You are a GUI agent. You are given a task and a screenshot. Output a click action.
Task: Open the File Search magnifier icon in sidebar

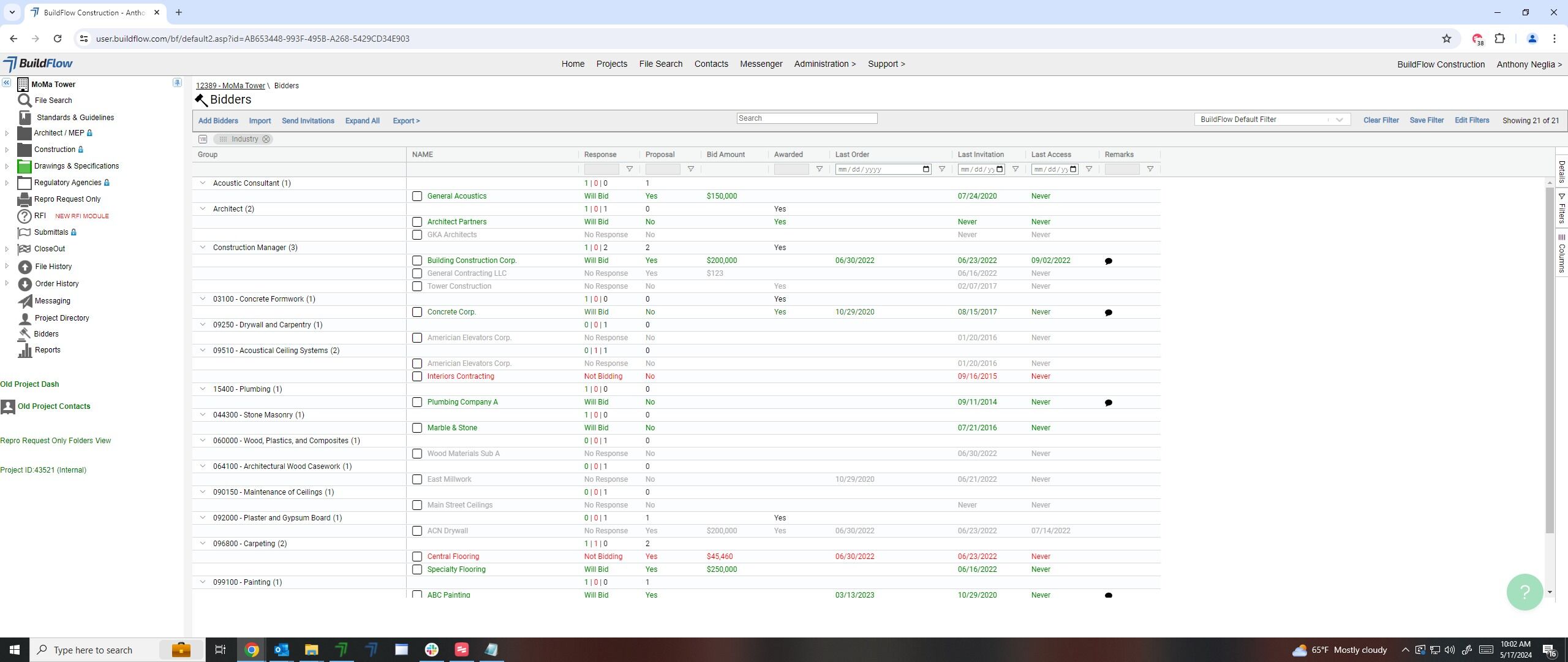(x=24, y=101)
